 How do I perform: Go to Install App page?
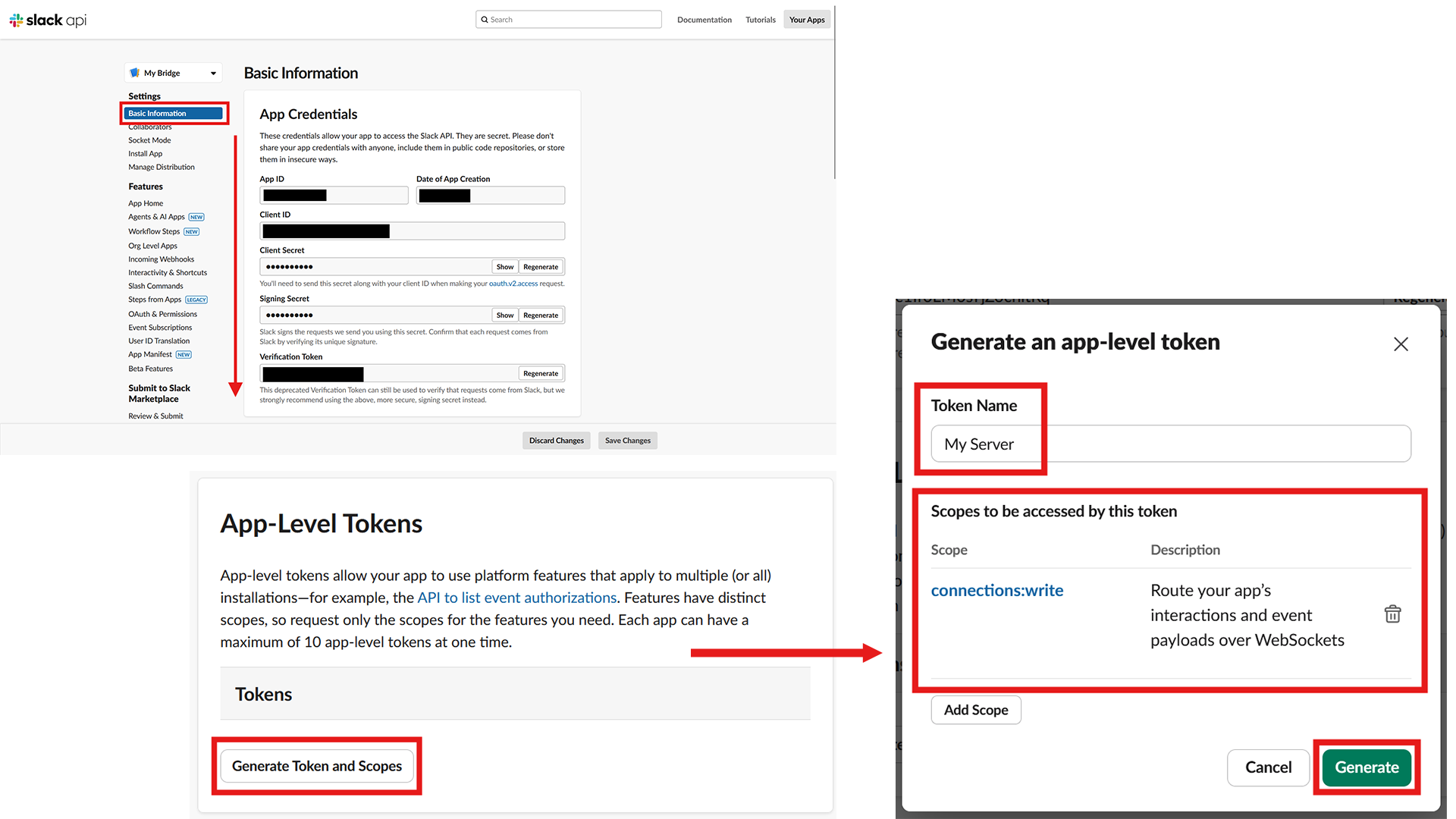145,154
